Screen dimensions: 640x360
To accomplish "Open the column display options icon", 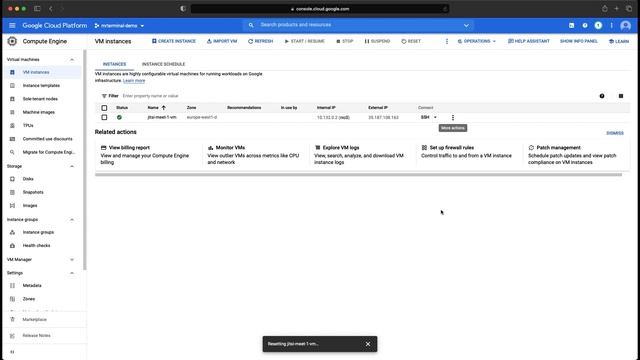I will click(x=621, y=96).
